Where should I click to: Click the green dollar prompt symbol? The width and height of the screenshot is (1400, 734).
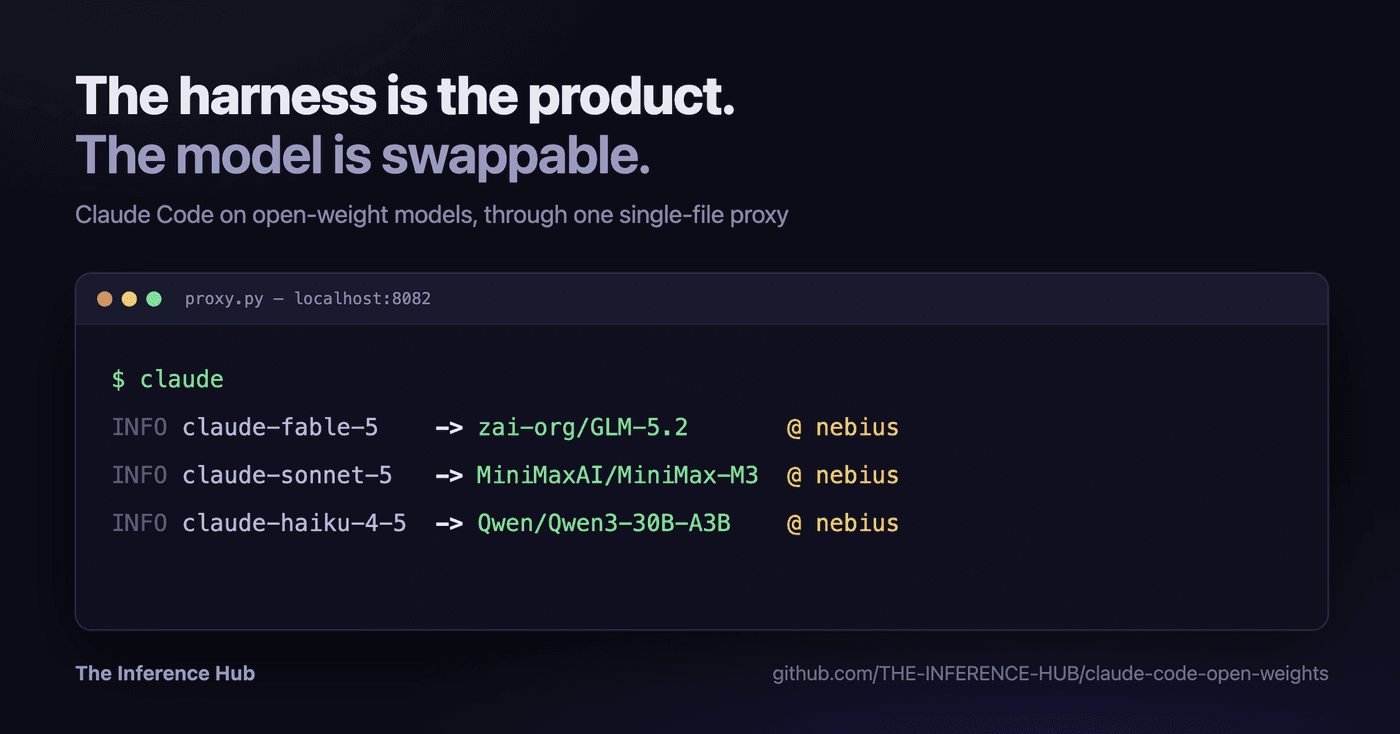click(119, 379)
